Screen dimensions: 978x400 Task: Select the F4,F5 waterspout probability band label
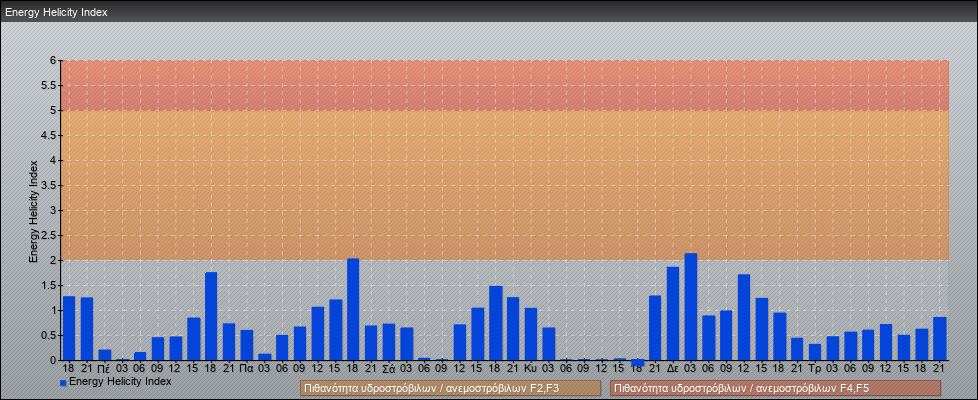tap(775, 388)
